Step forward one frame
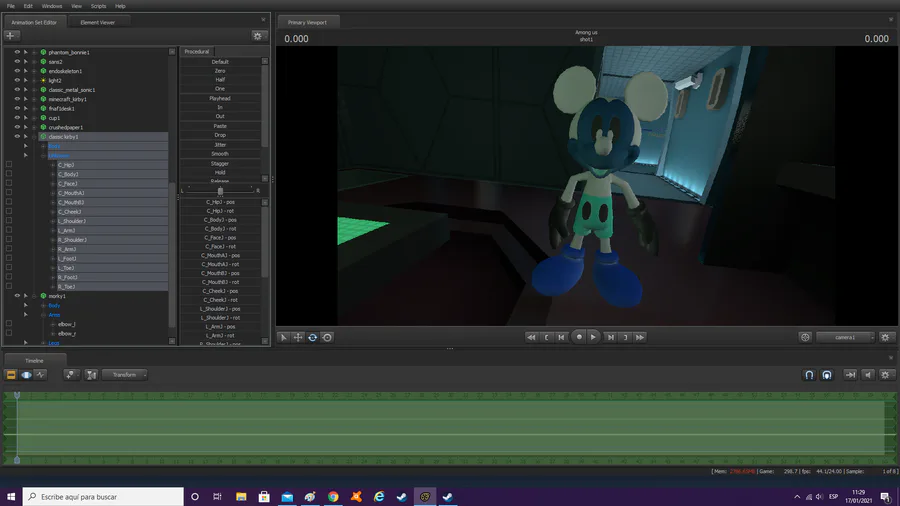Viewport: 900px width, 506px height. 611,337
